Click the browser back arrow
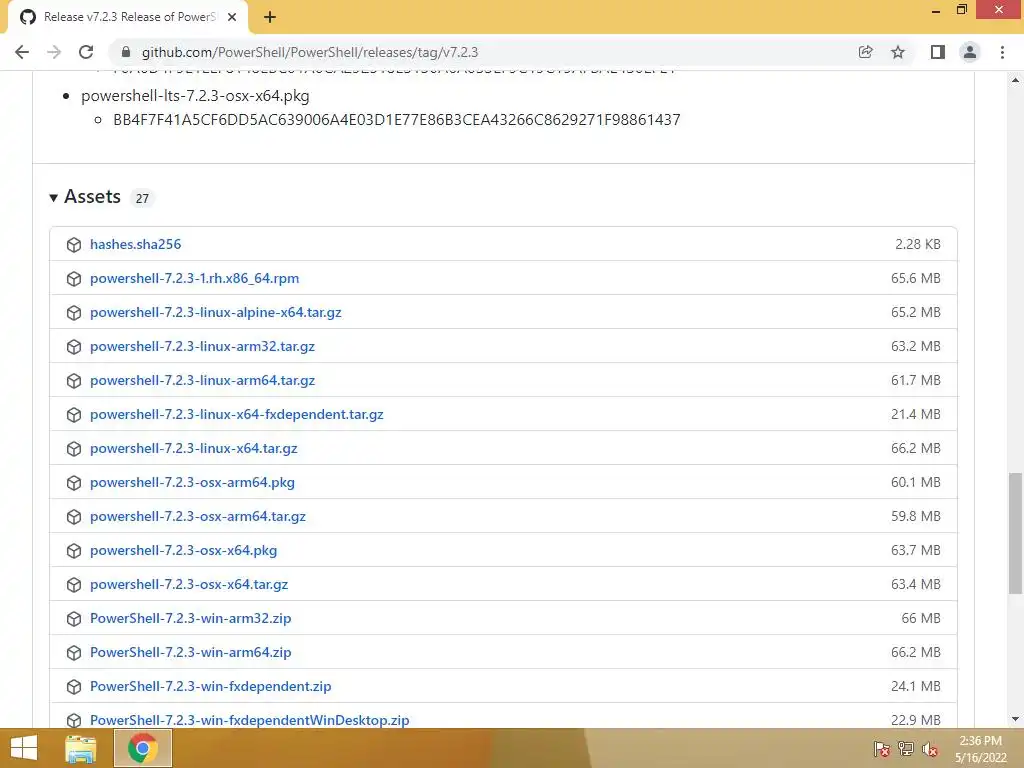1024x768 pixels. [x=22, y=52]
